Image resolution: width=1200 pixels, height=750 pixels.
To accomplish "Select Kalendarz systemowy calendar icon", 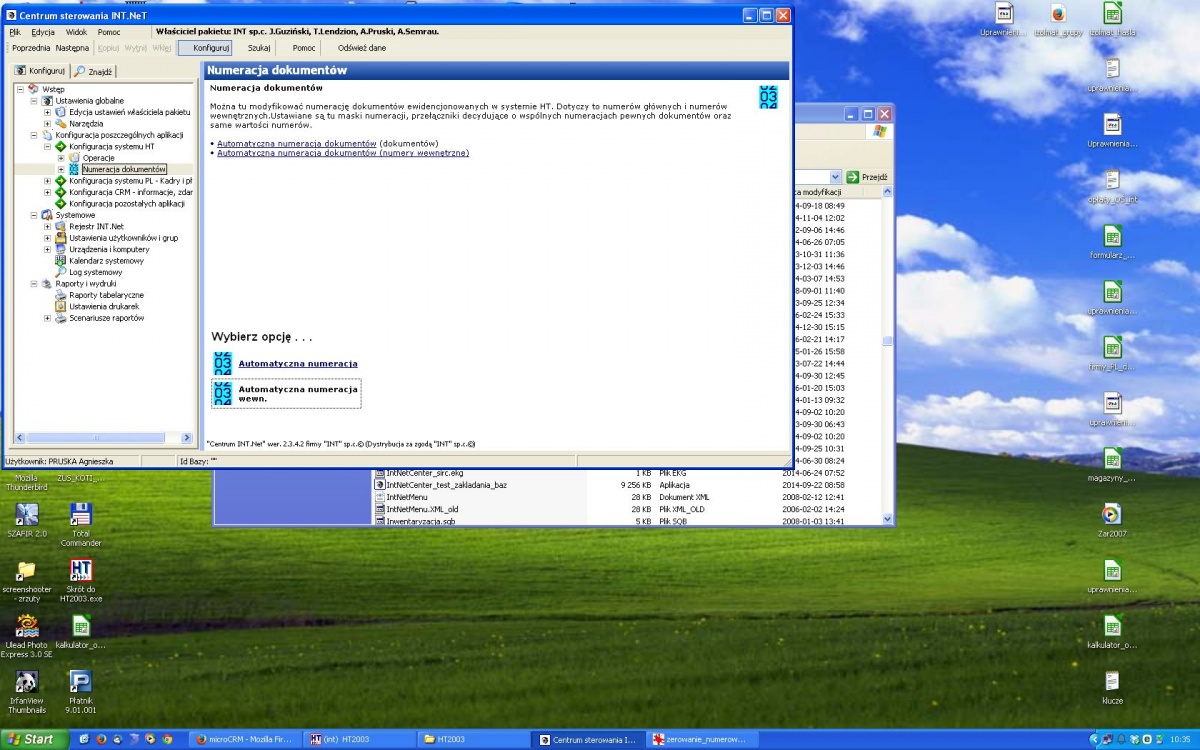I will [x=60, y=260].
